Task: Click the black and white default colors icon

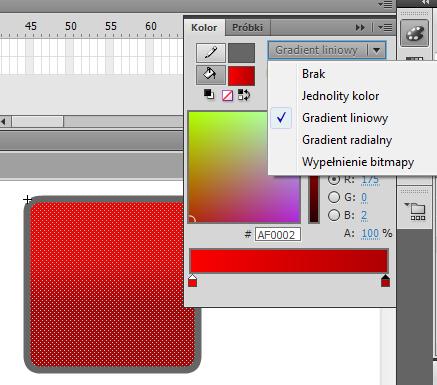Action: point(209,95)
